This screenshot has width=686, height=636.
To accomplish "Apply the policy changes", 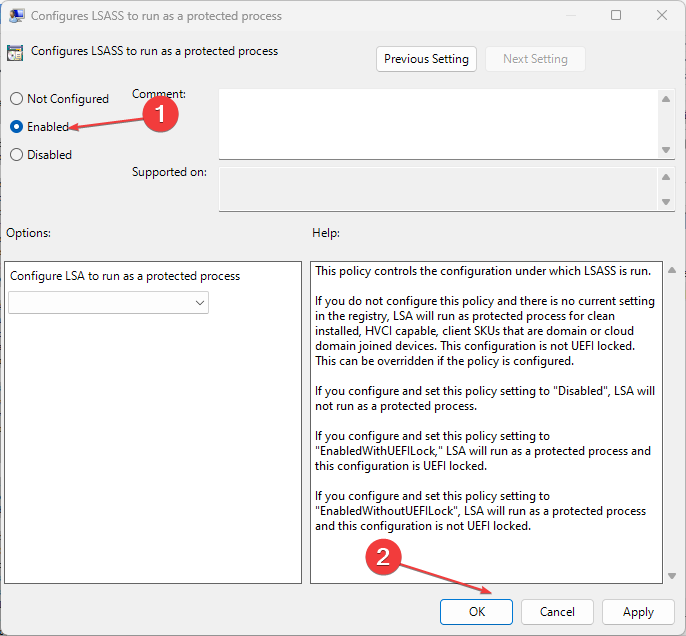I will [638, 612].
